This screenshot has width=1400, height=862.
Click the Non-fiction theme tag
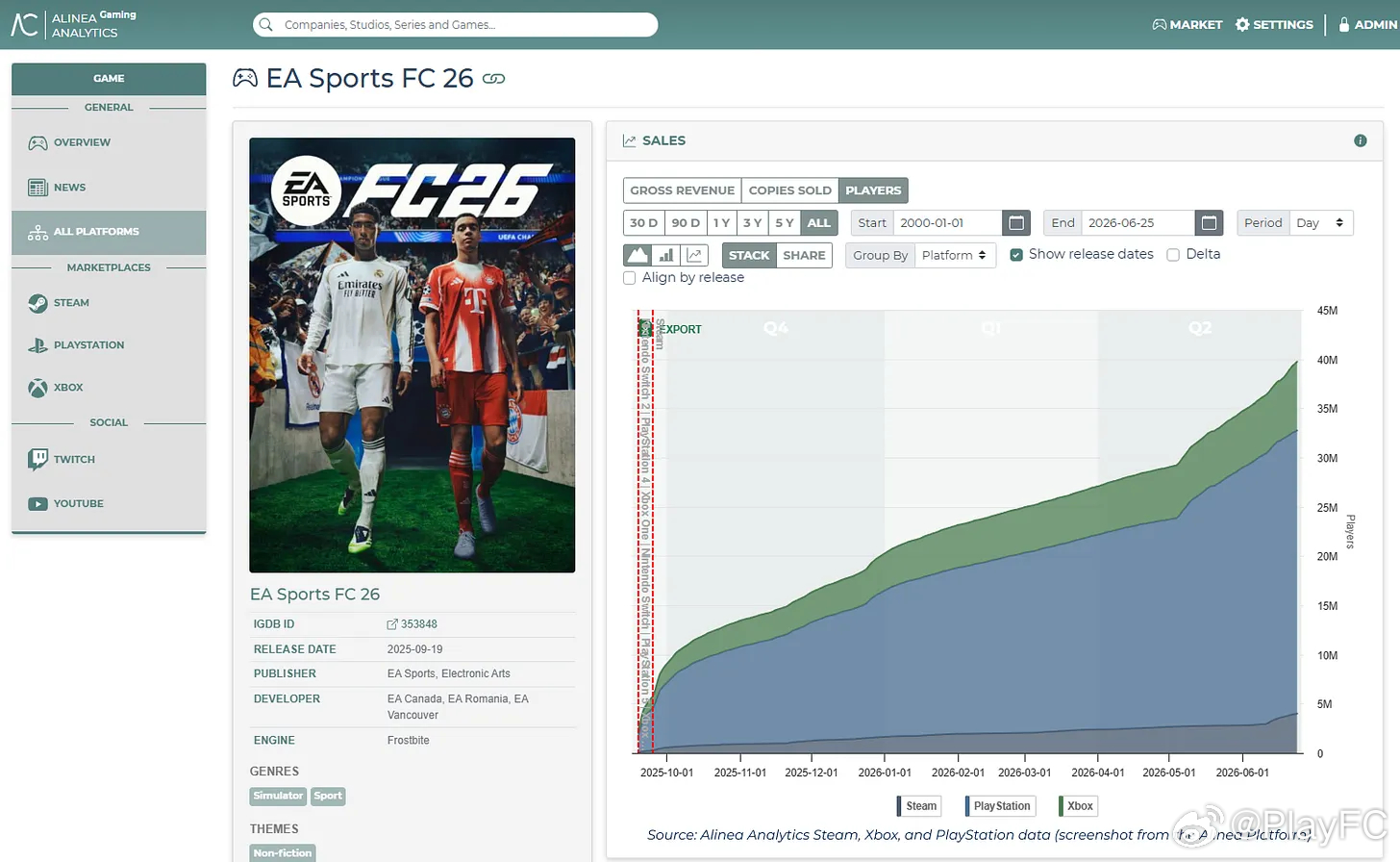(283, 853)
